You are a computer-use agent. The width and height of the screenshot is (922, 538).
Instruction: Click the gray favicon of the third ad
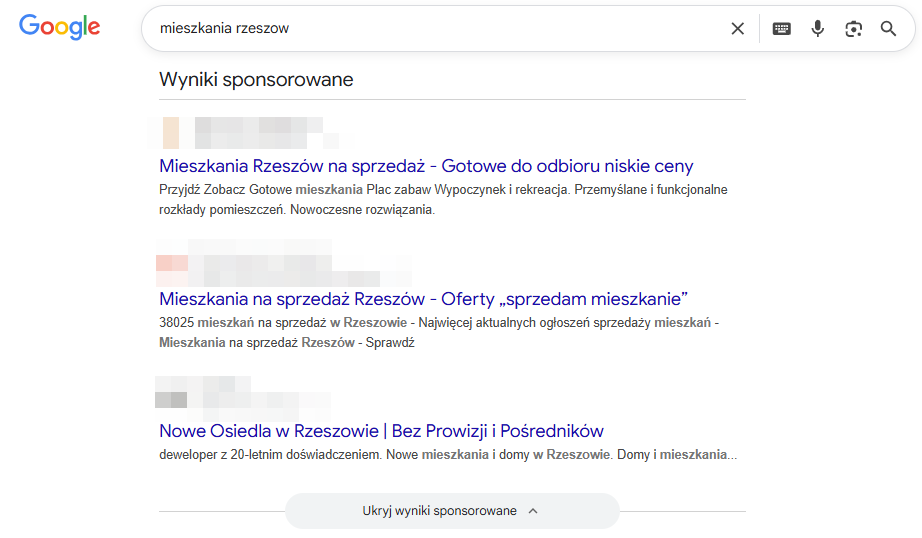[x=172, y=397]
